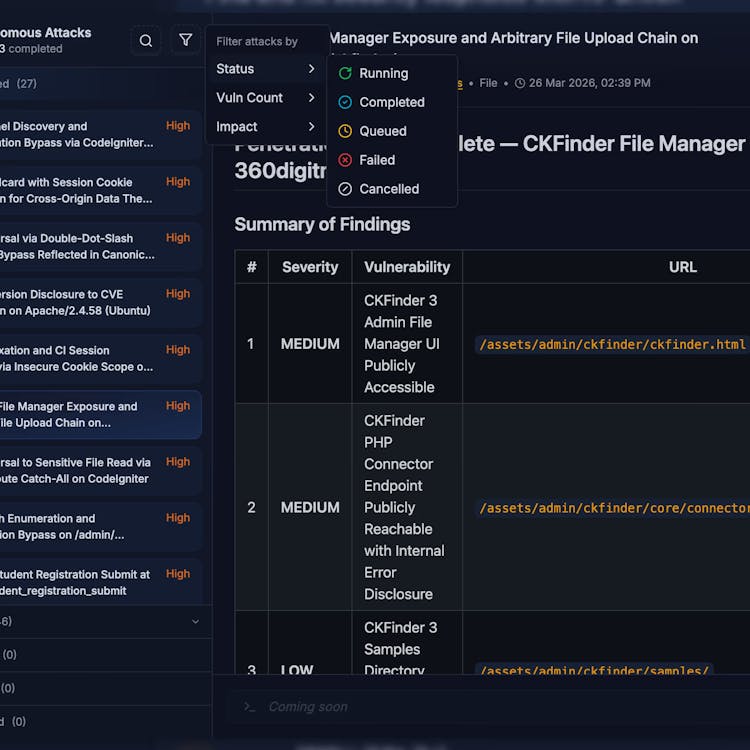Viewport: 750px width, 750px height.
Task: Collapse the group showing (27) attacks
Action: (x=105, y=84)
